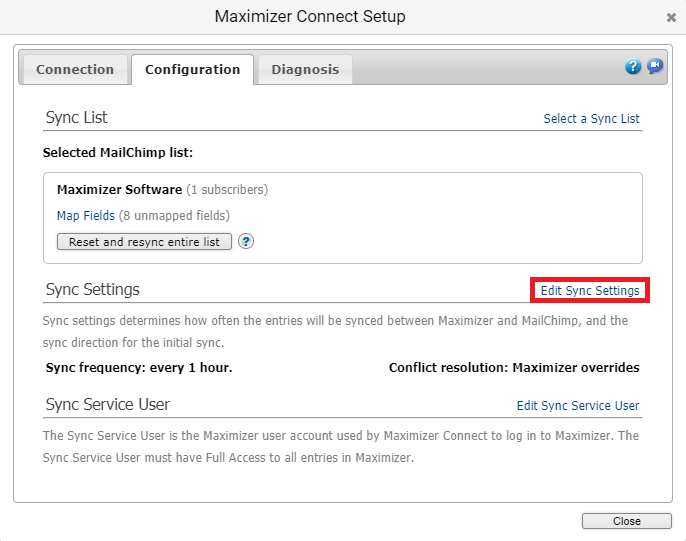This screenshot has width=686, height=541.
Task: Select the Configuration tab
Action: pyautogui.click(x=192, y=69)
